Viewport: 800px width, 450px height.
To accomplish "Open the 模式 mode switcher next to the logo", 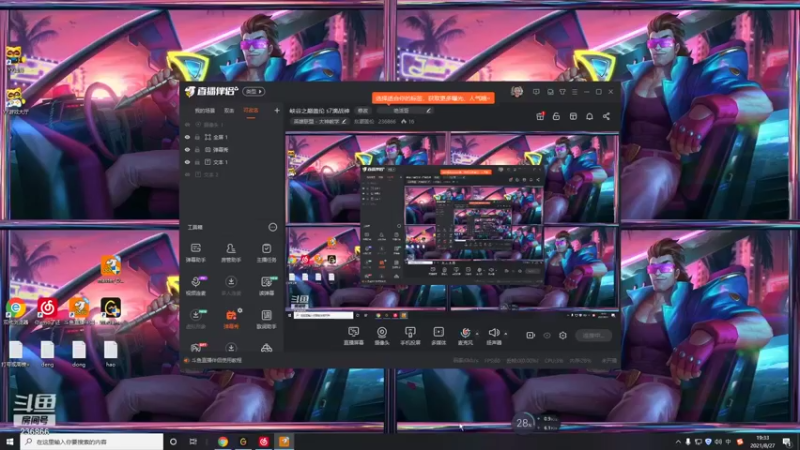I will (254, 91).
